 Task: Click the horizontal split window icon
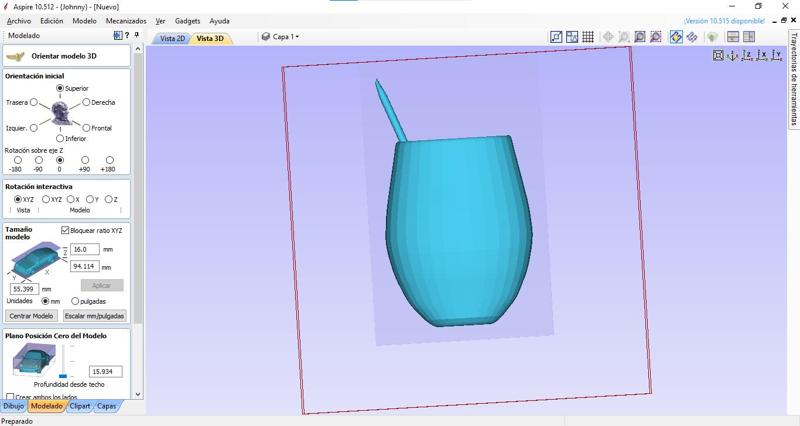click(733, 37)
